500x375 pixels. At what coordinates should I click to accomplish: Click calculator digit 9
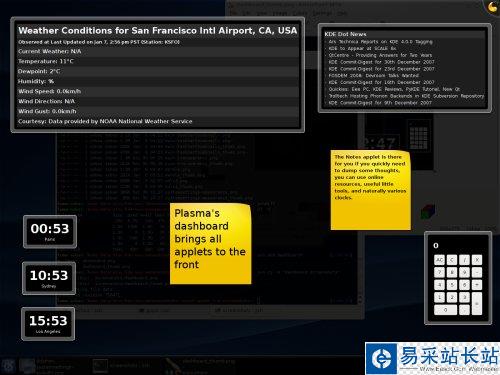point(464,272)
